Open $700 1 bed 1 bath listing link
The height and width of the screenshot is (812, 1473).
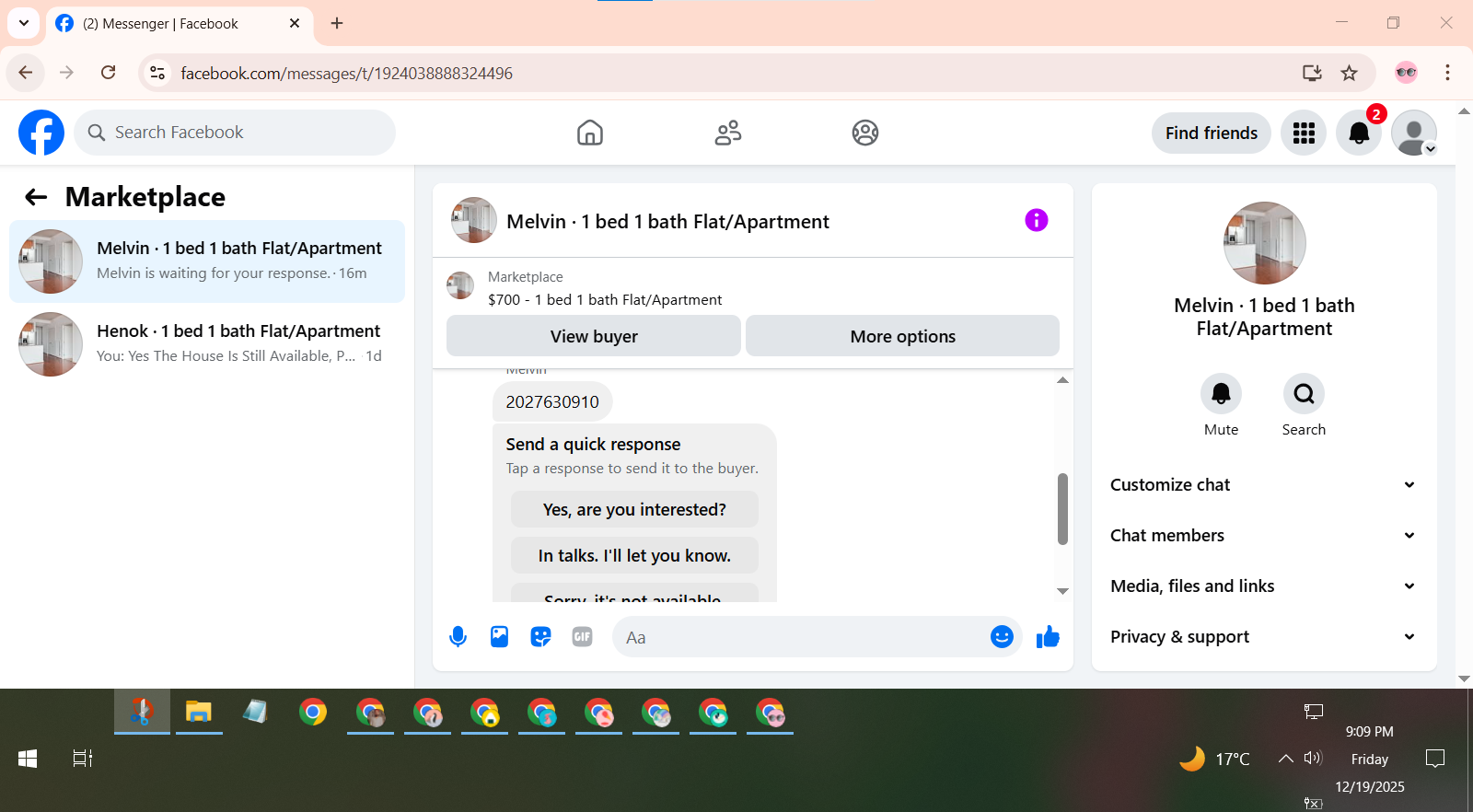pos(605,300)
